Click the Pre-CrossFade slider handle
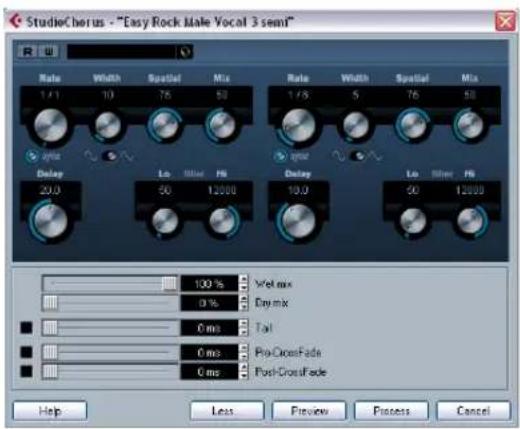This screenshot has height=429, width=520. (50, 352)
